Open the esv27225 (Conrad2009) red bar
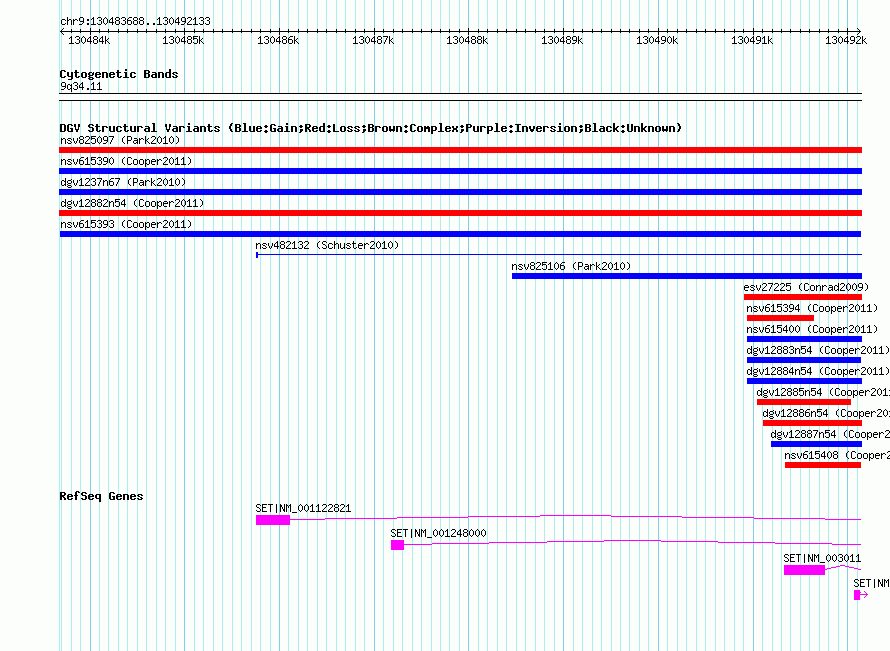 coord(803,297)
